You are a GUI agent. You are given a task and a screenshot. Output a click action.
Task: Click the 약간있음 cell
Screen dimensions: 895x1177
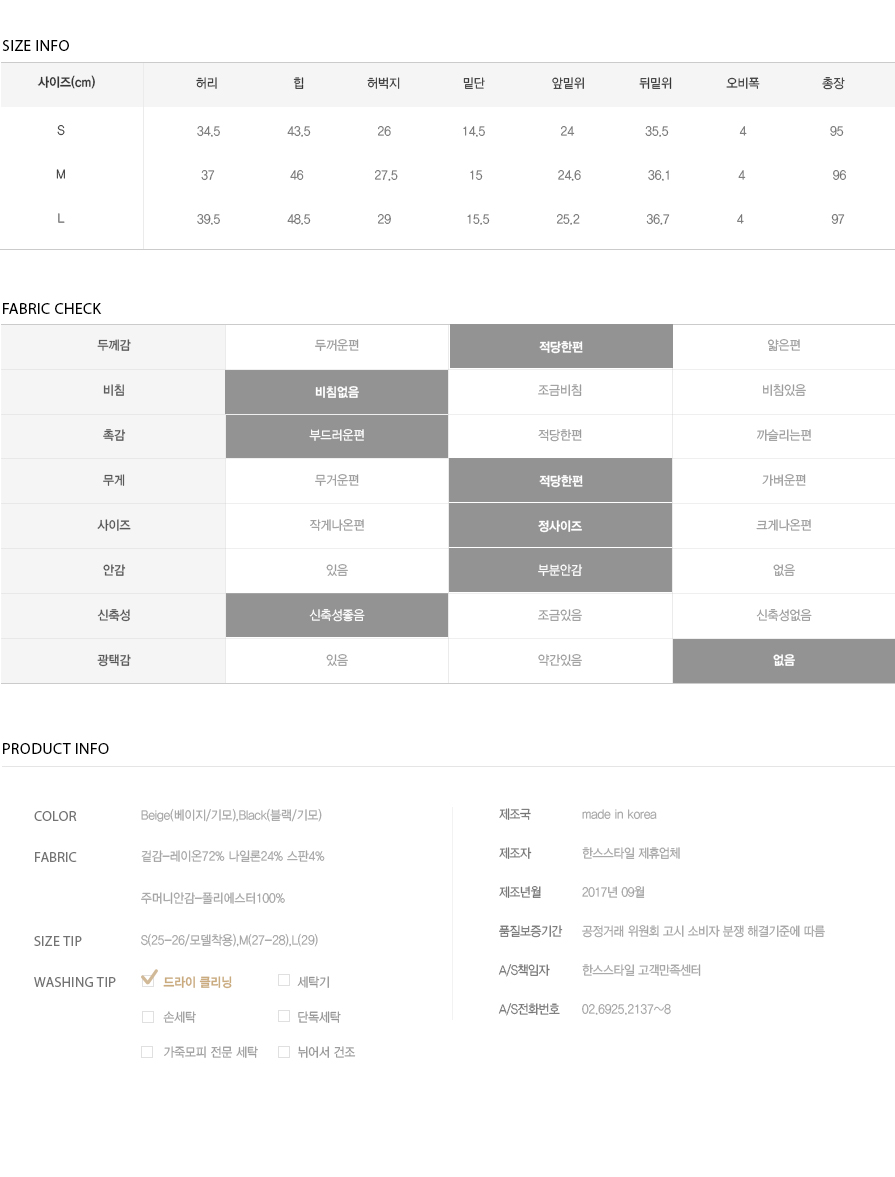click(x=561, y=661)
